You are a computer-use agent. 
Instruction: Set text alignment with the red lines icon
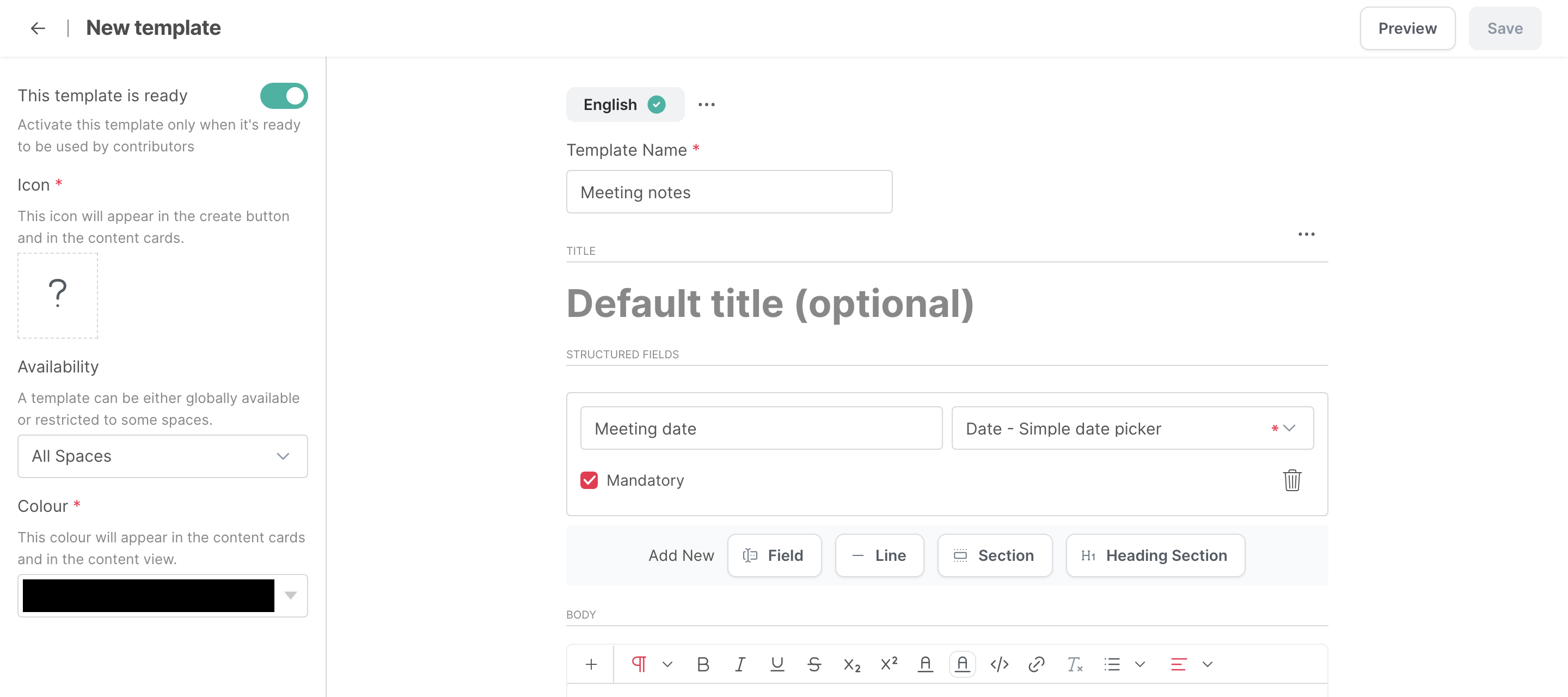[x=1178, y=664]
